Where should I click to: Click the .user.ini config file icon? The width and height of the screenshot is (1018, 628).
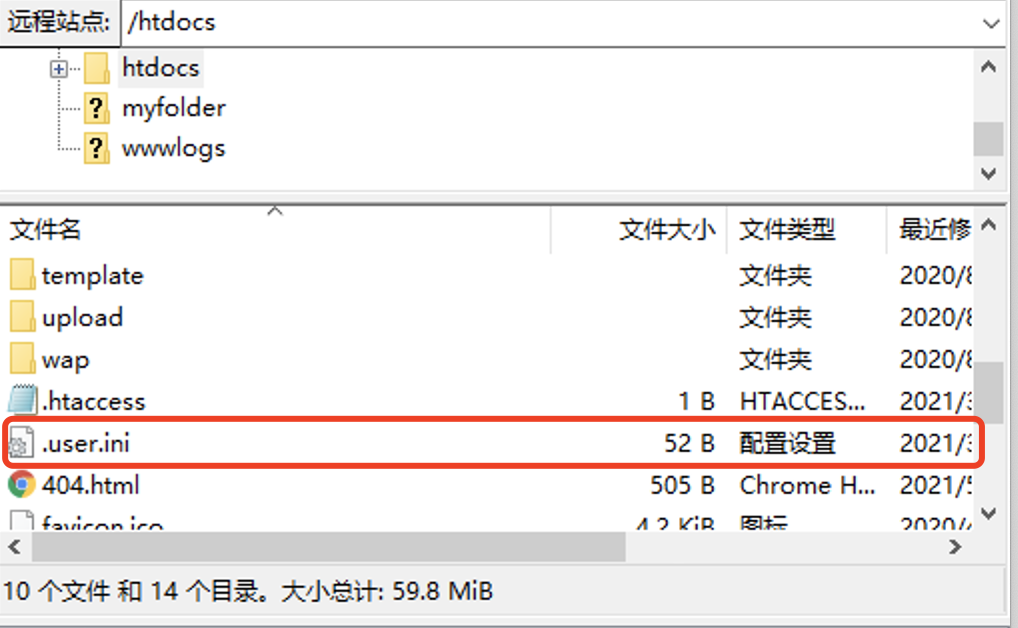[21, 443]
